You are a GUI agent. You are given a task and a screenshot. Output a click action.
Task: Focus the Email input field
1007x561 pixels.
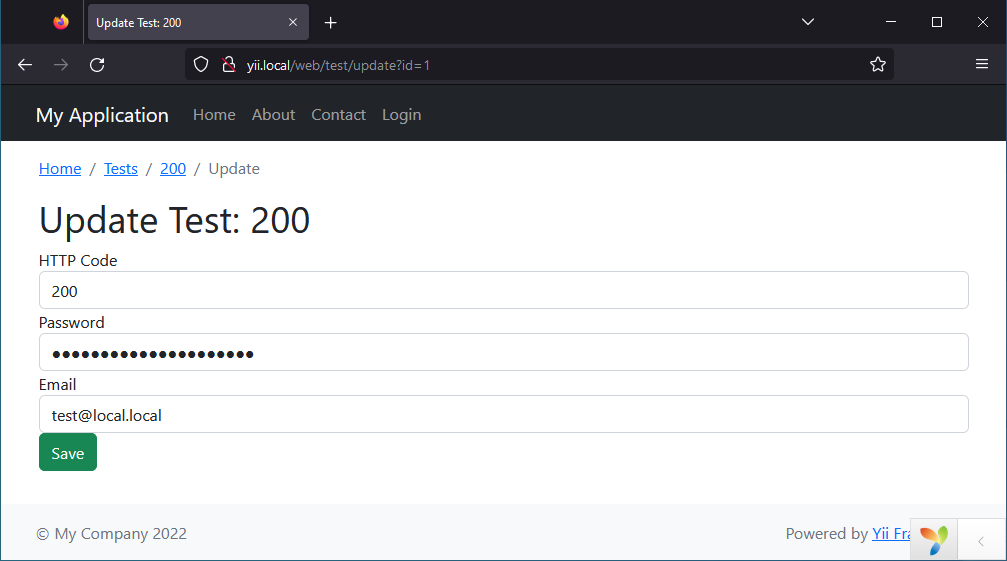click(504, 414)
